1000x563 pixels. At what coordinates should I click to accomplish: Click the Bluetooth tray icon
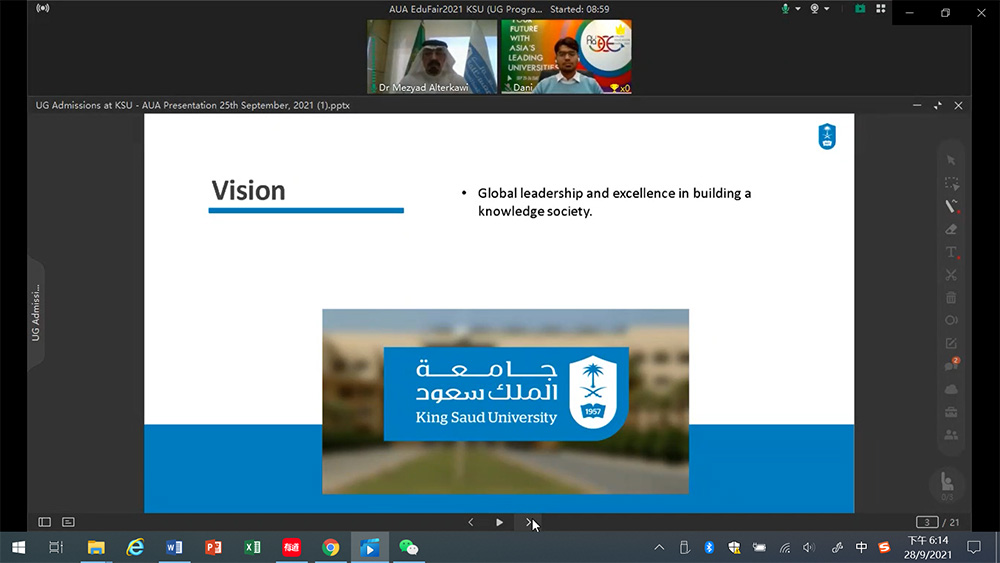pyautogui.click(x=709, y=547)
